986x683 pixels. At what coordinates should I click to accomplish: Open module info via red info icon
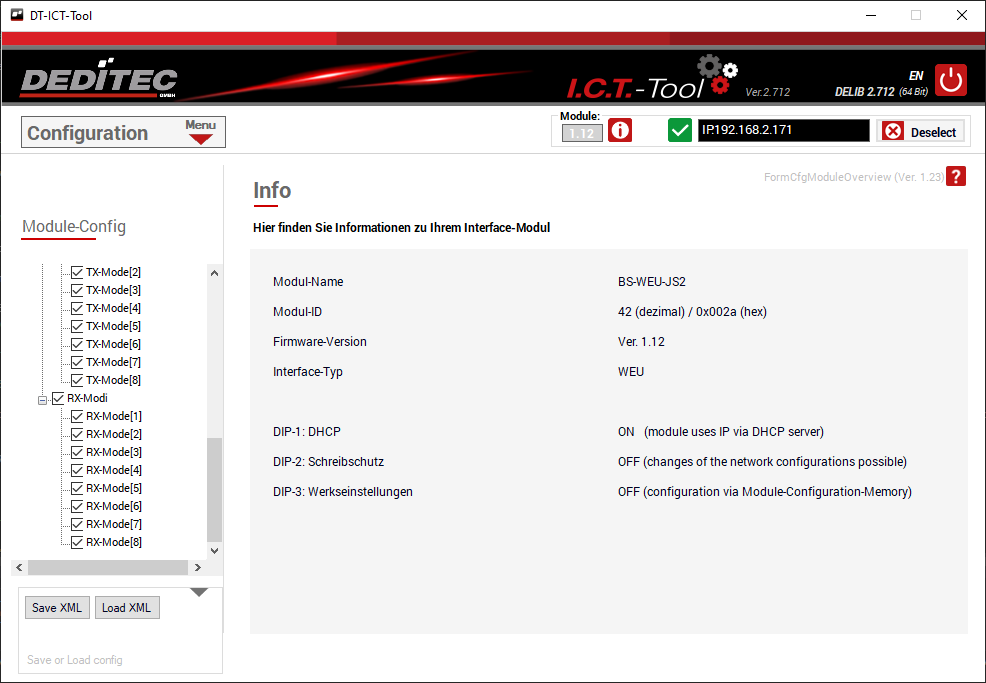tap(620, 131)
